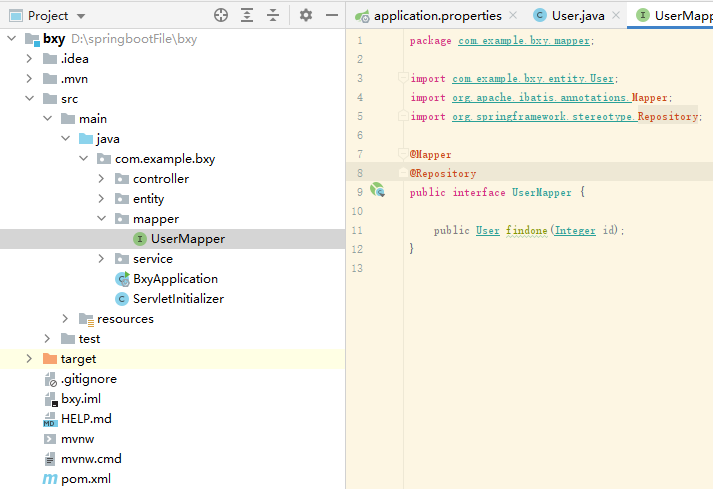The image size is (713, 489).
Task: Click the UserMapper interface name in code
Action: coord(542,192)
